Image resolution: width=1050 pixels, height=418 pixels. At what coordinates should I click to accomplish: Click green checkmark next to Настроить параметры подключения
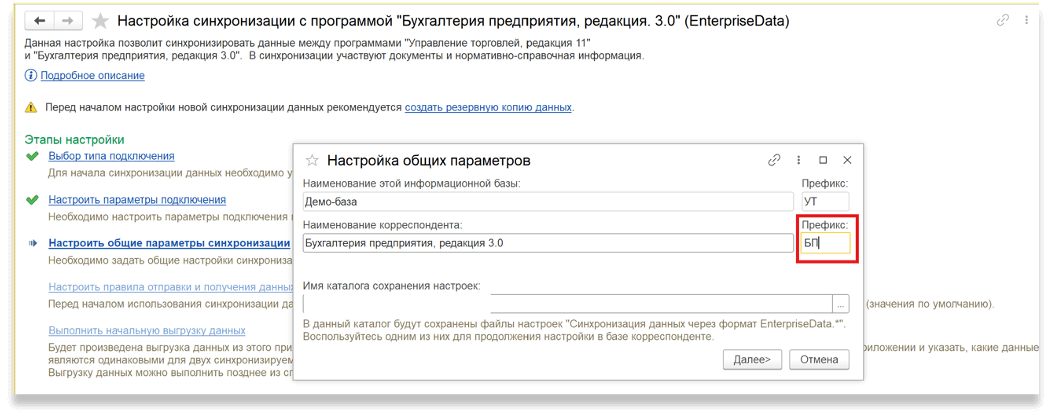31,200
